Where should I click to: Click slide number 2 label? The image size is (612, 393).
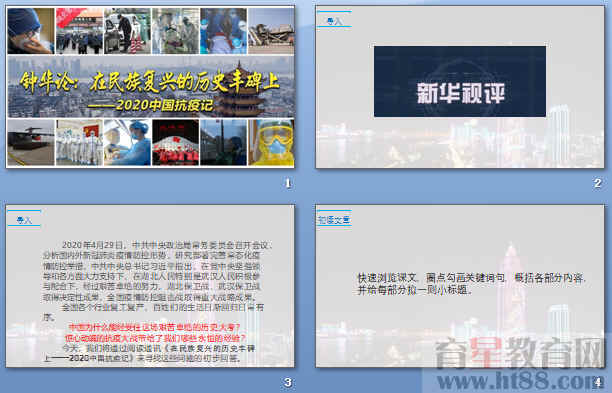[598, 183]
